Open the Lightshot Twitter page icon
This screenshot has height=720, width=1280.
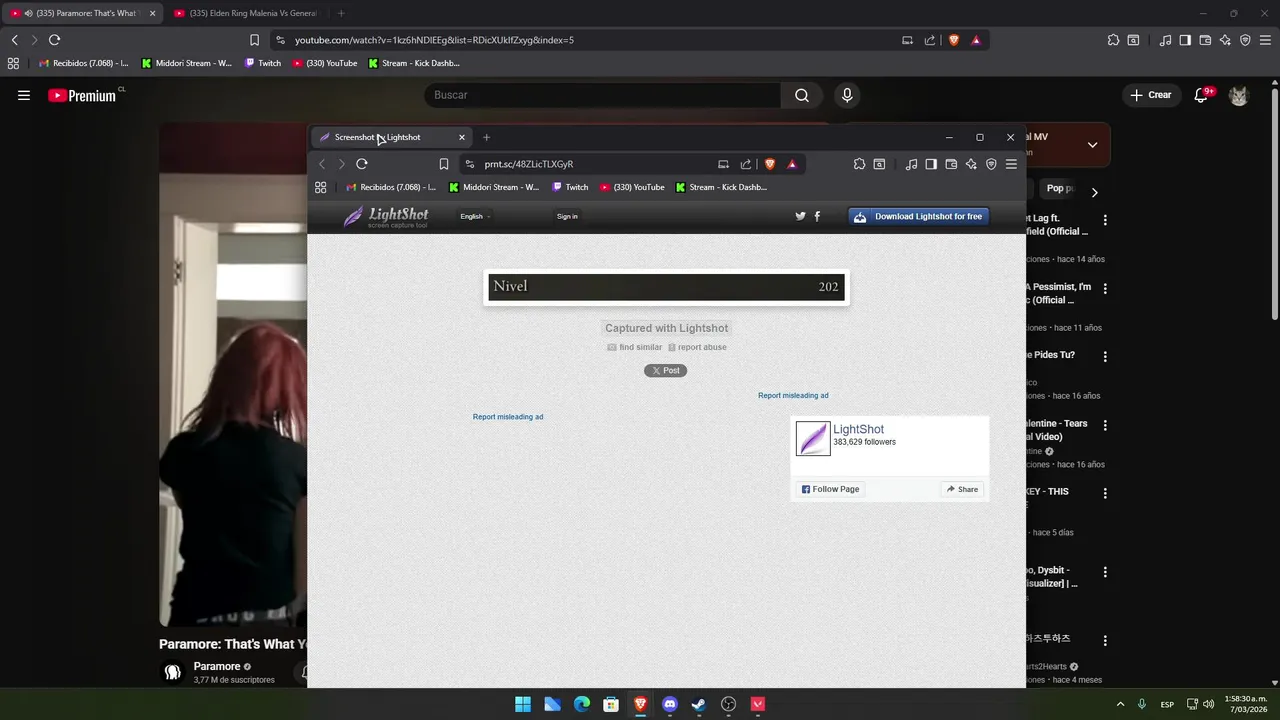(800, 216)
